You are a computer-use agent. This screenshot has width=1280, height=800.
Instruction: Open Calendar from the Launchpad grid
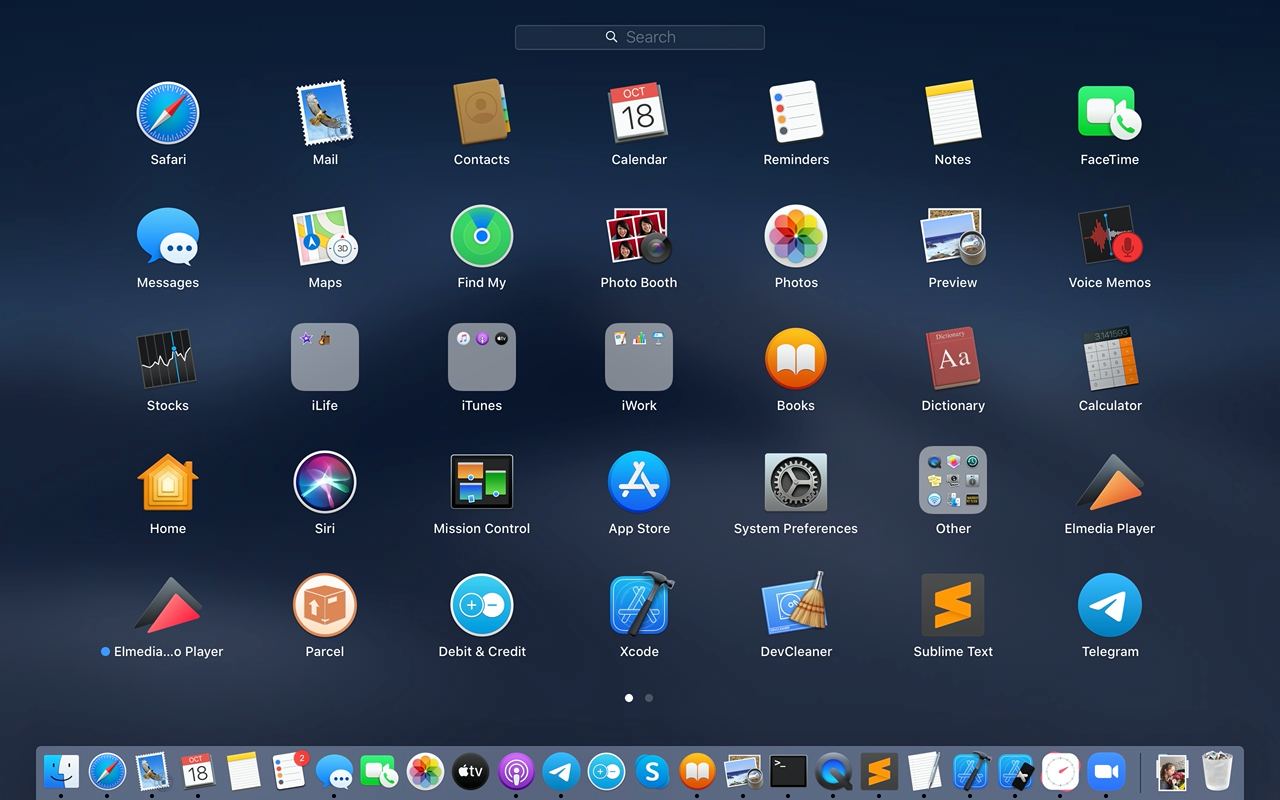tap(639, 113)
